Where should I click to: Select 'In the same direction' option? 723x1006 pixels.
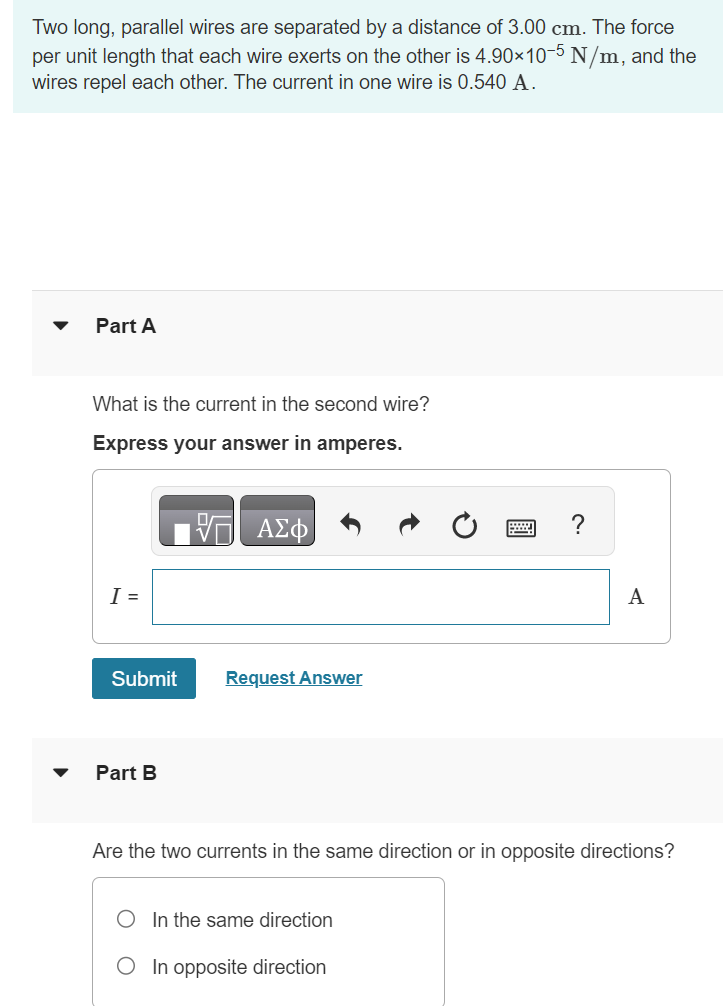pyautogui.click(x=126, y=919)
